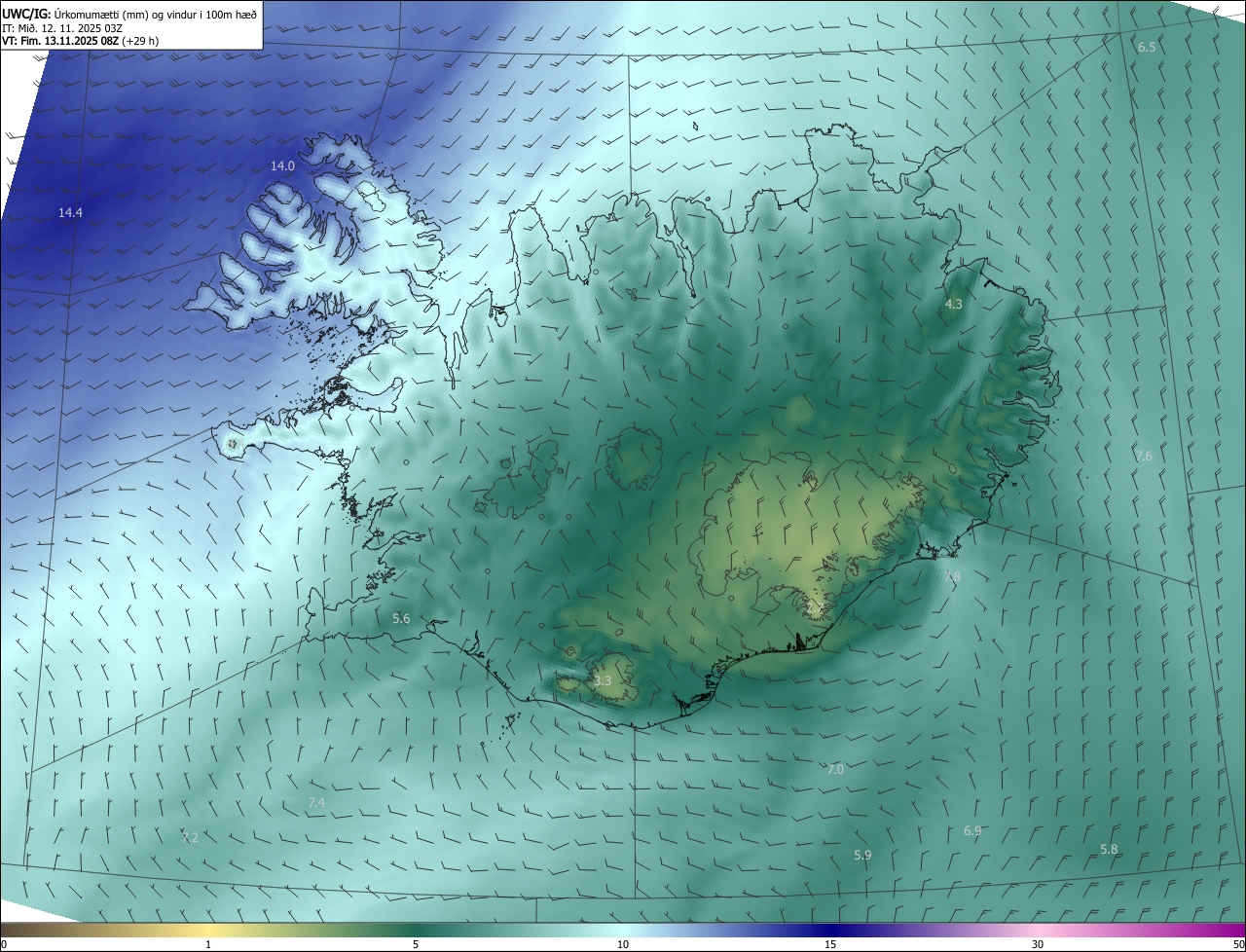This screenshot has height=952, width=1246.
Task: Click the 15 tick on the color scale
Action: click(x=830, y=944)
